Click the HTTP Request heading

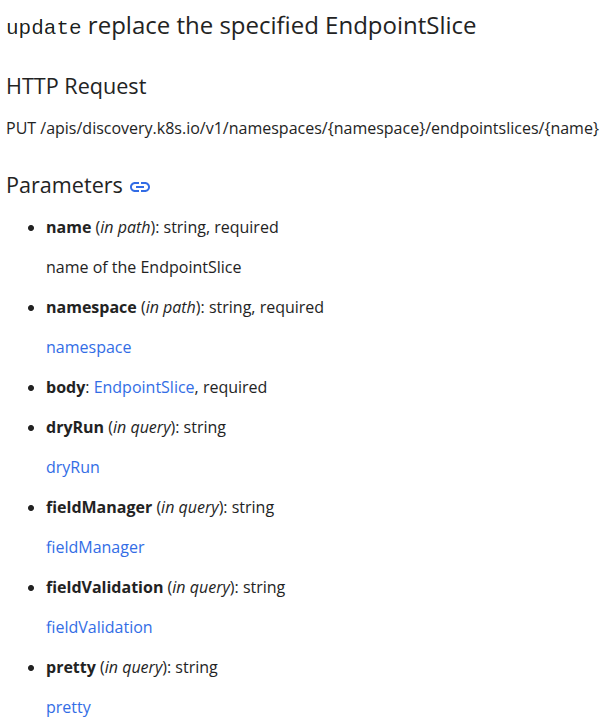pyautogui.click(x=76, y=87)
